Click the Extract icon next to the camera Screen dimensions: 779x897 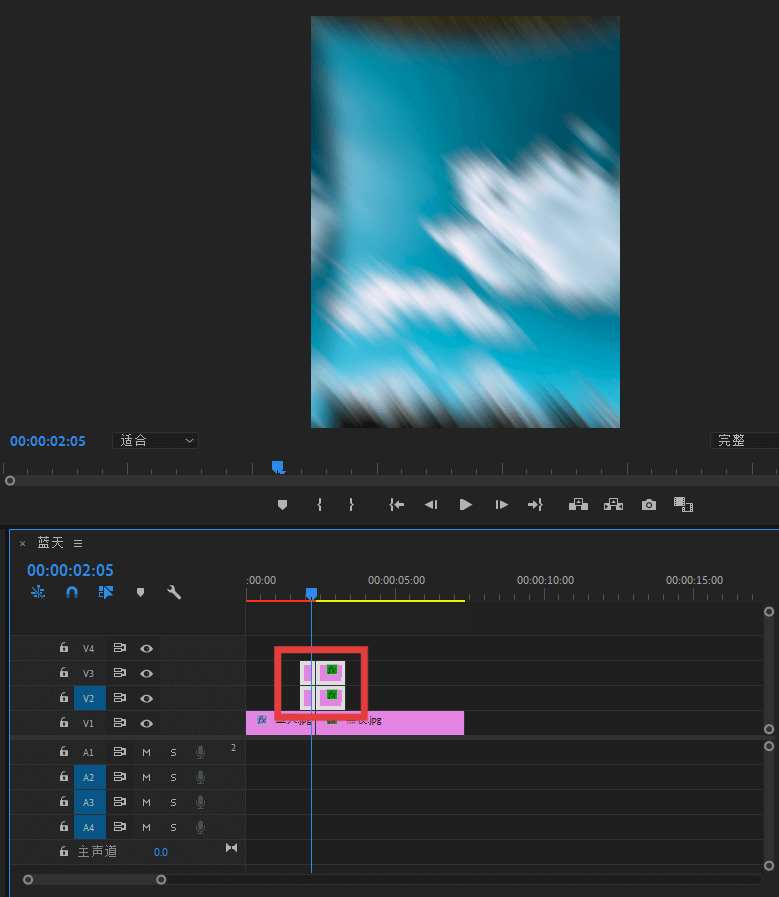coord(613,505)
